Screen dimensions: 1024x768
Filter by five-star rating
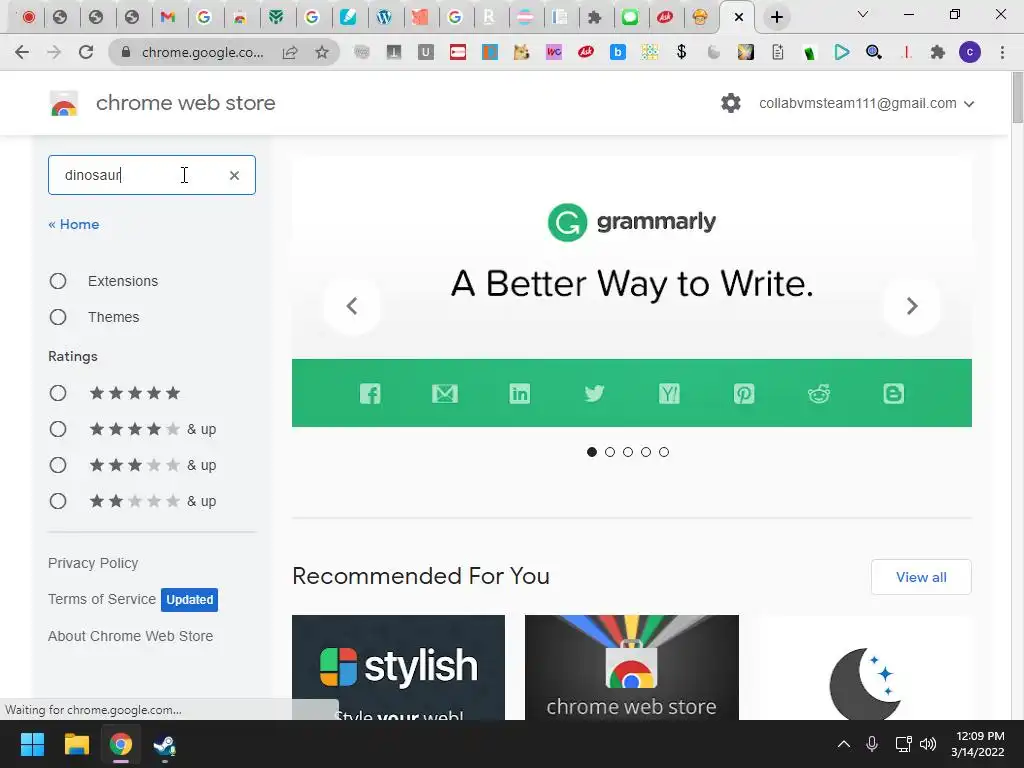58,393
